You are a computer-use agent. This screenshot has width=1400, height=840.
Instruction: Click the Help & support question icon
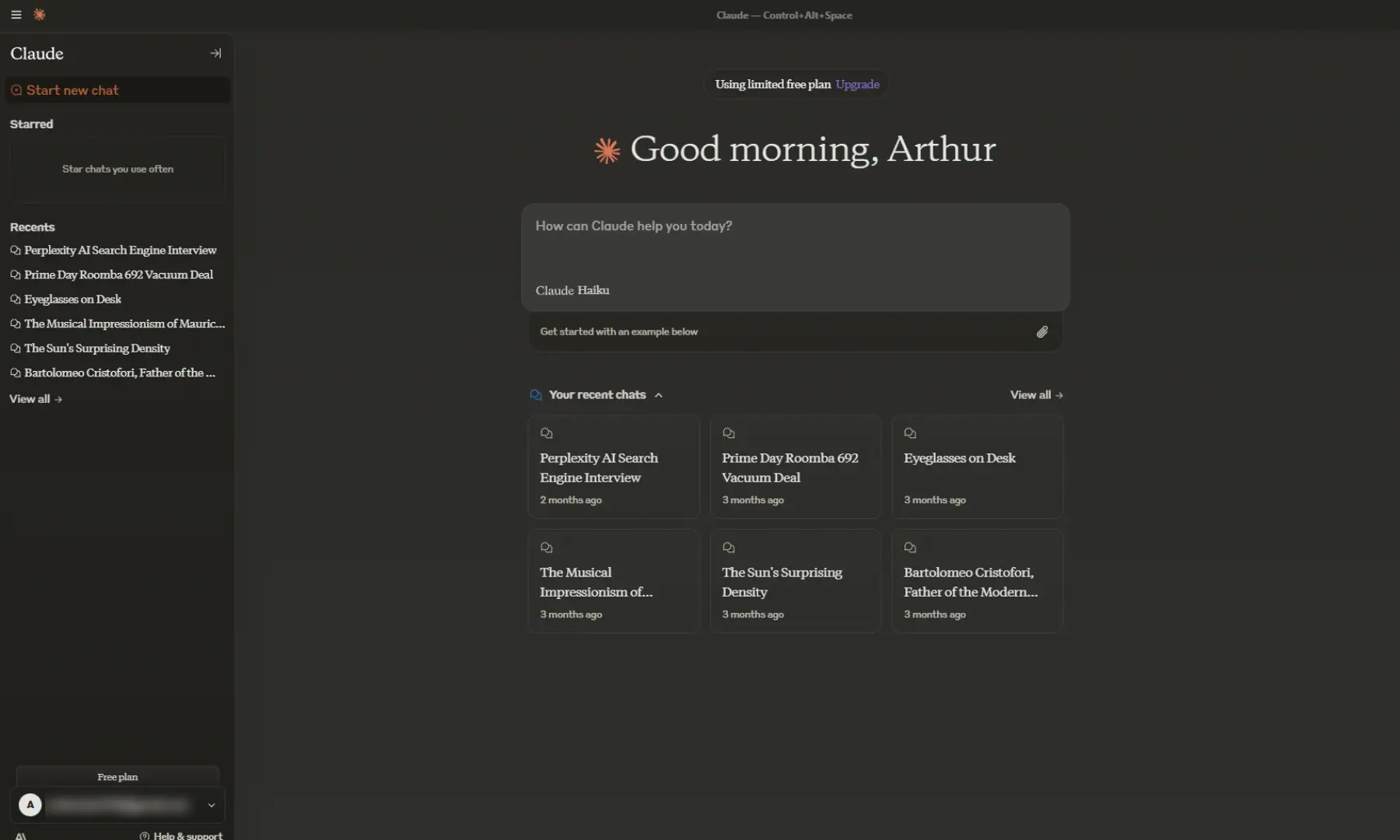click(x=145, y=835)
